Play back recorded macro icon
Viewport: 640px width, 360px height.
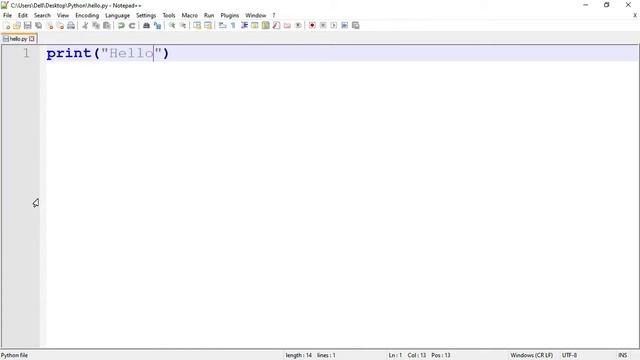pos(333,25)
